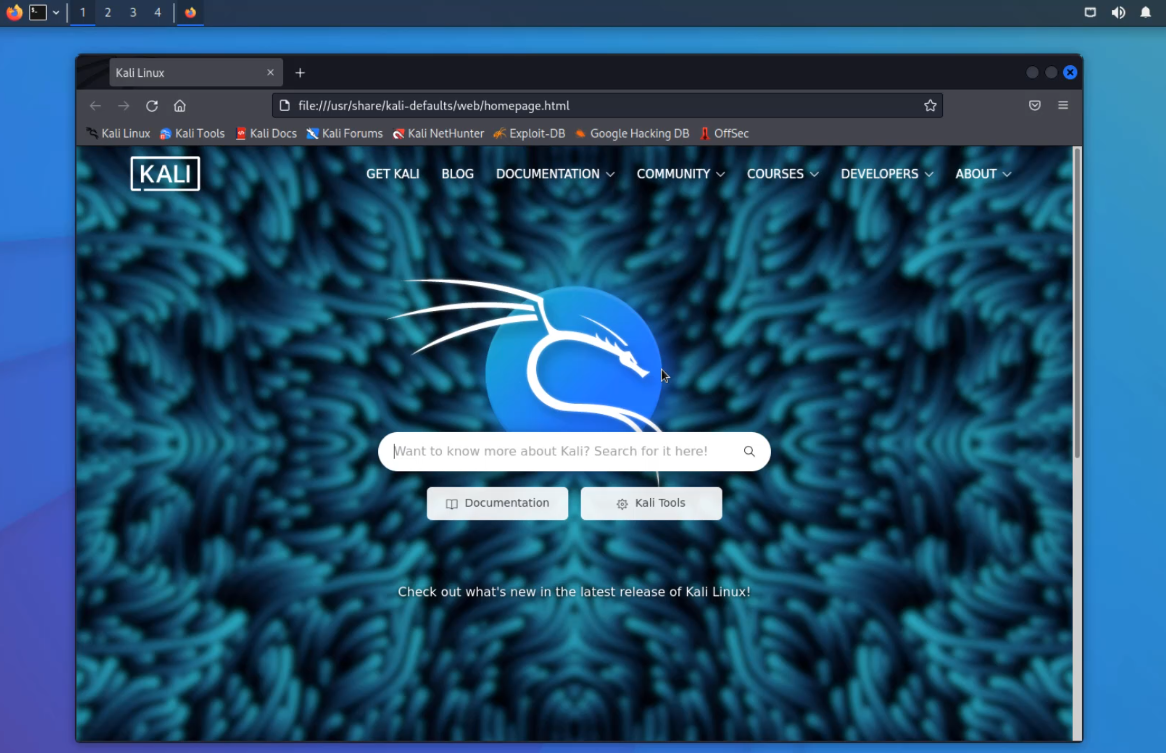Click the page info icon in the address bar
This screenshot has height=753, width=1166.
284,106
